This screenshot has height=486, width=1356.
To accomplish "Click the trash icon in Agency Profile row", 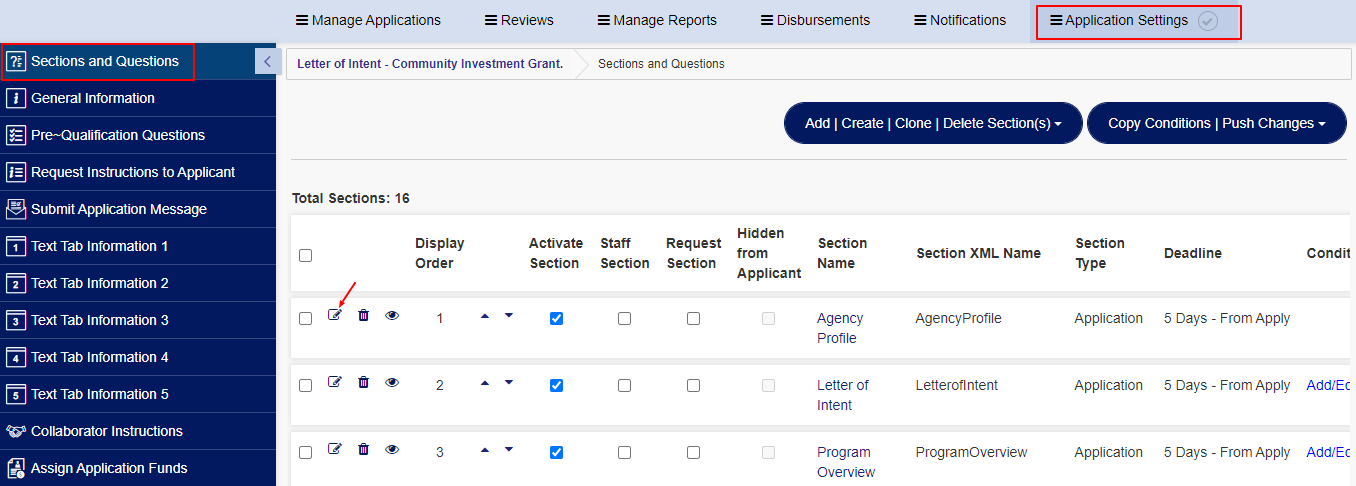I will tap(363, 315).
